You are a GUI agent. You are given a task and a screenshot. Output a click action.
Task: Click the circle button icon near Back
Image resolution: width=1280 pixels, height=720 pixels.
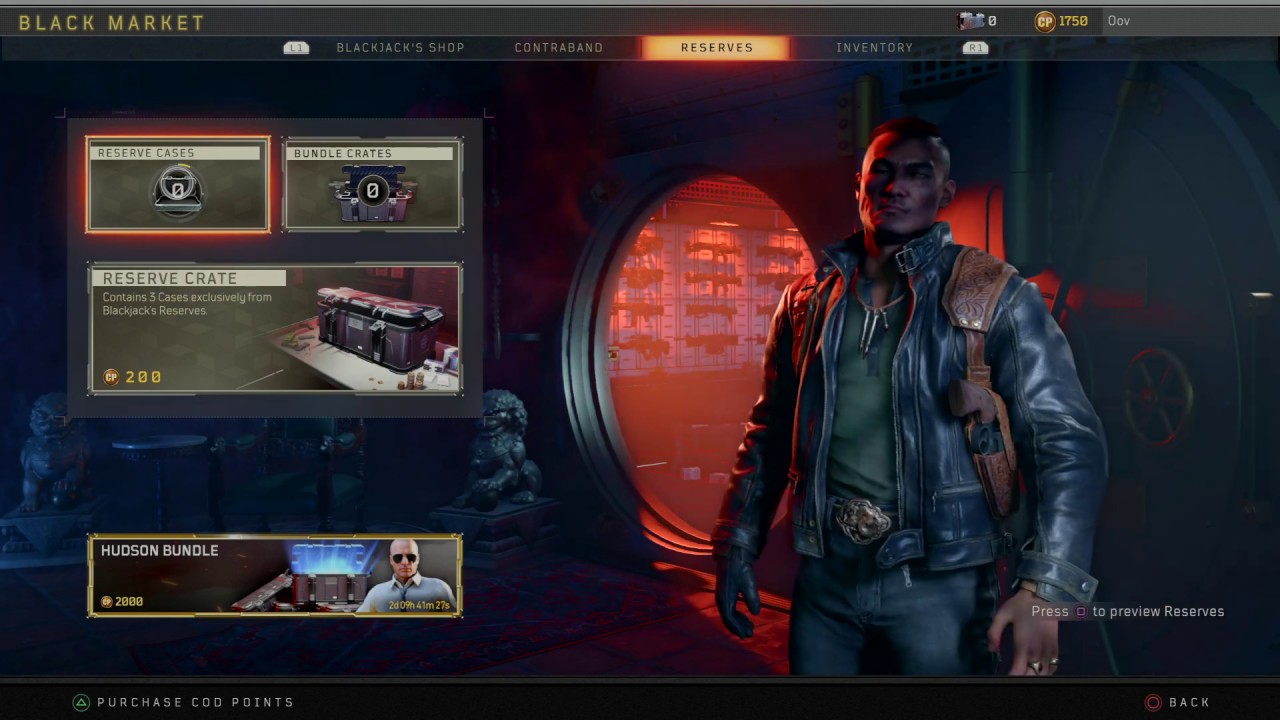pyautogui.click(x=1153, y=702)
